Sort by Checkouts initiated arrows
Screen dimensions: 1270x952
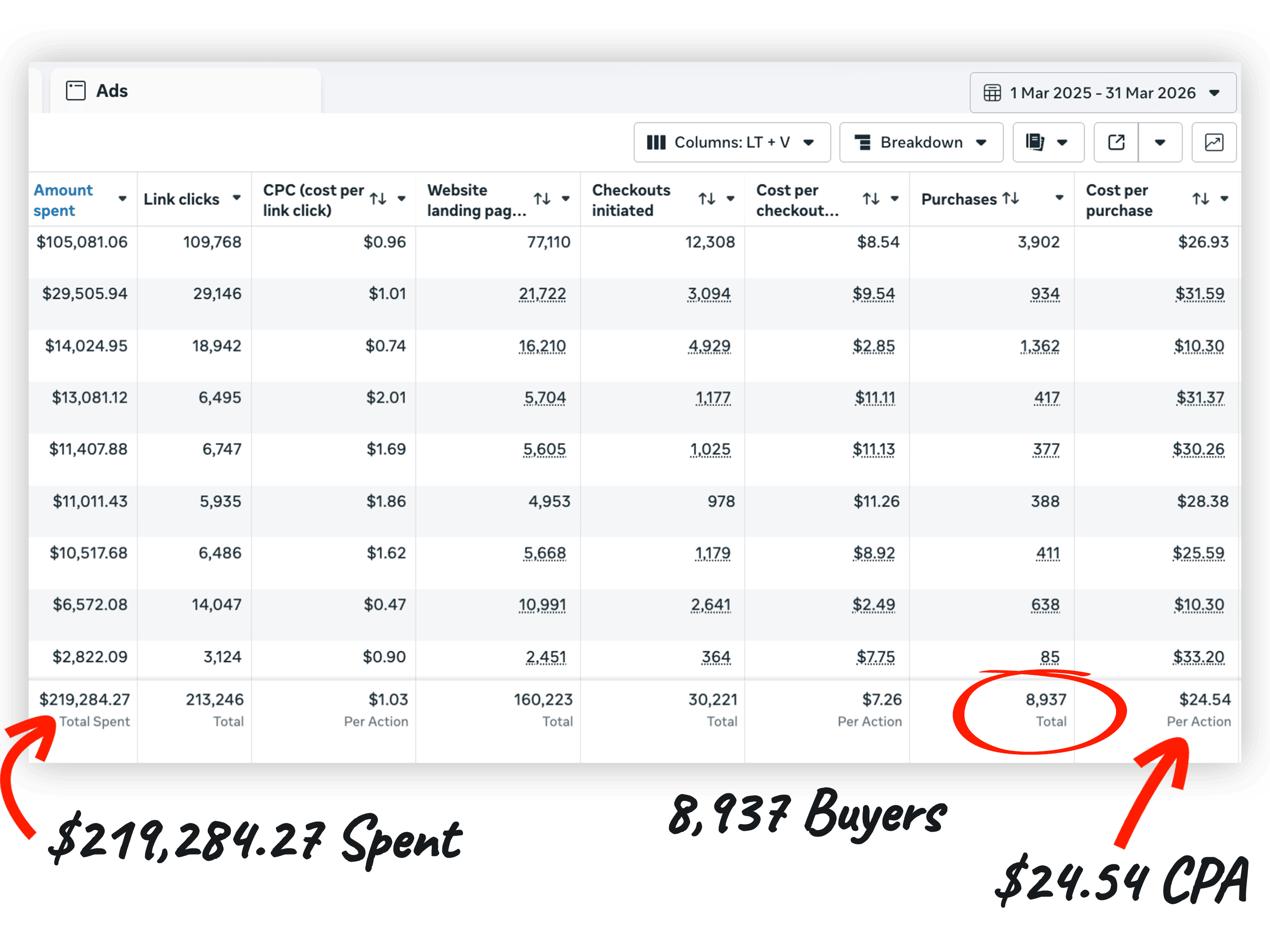point(707,199)
